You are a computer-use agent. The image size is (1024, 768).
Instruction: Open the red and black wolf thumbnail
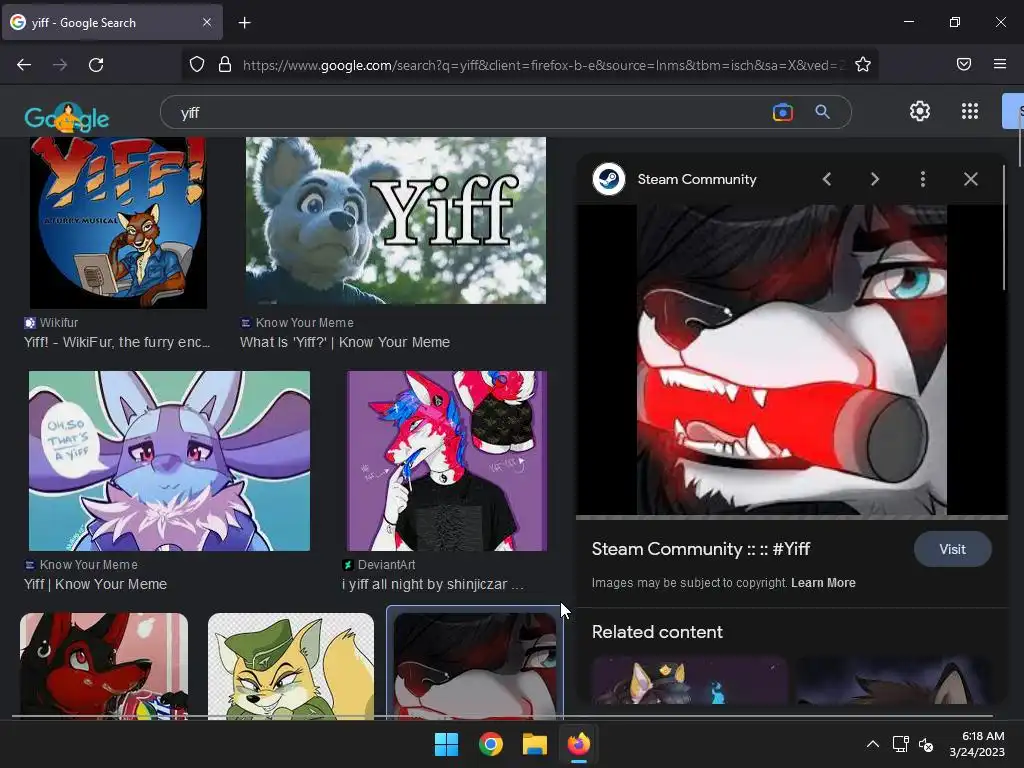point(104,665)
